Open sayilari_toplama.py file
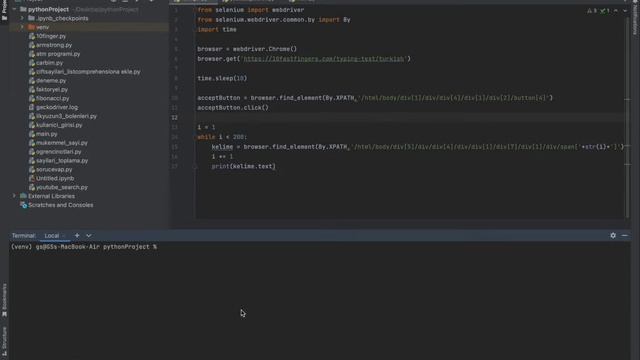The height and width of the screenshot is (360, 640). [x=62, y=161]
